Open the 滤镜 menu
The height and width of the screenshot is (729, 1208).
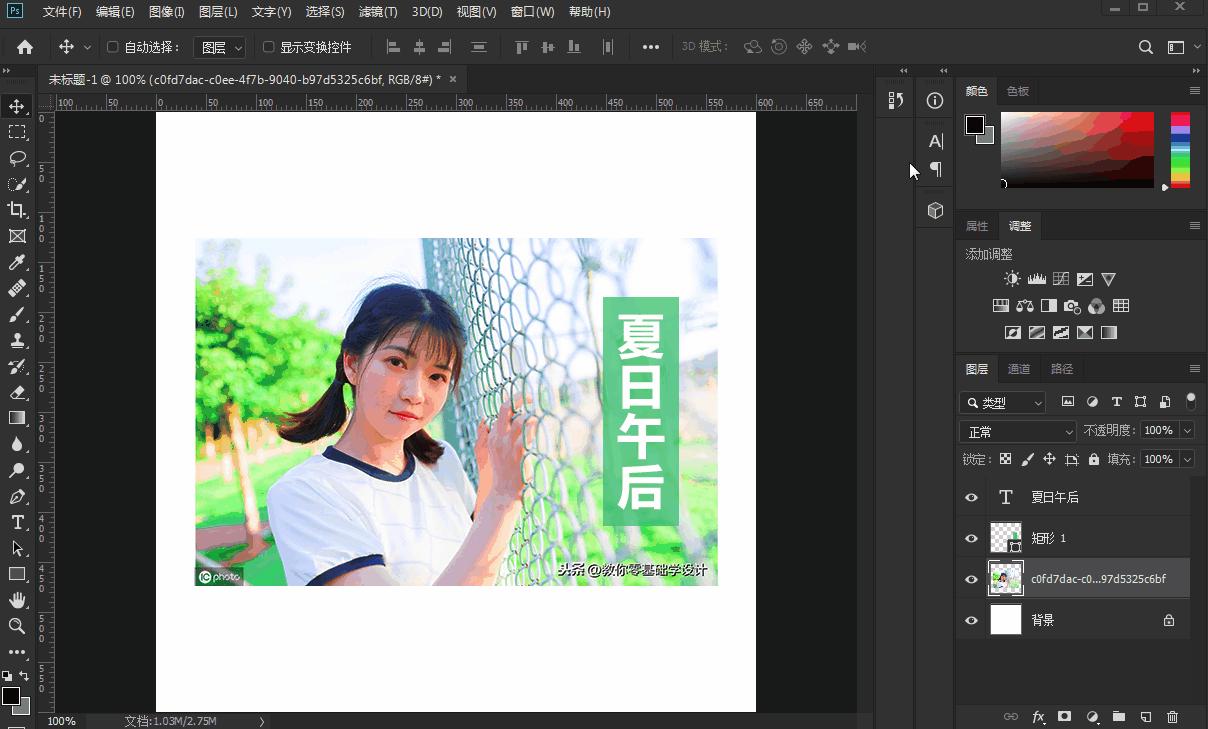coord(378,11)
